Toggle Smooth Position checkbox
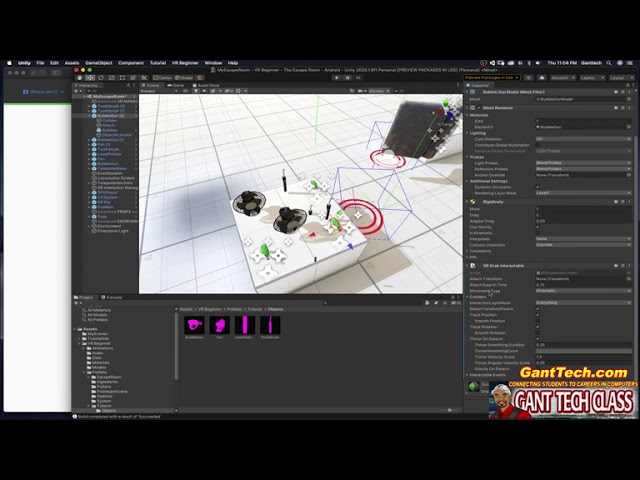This screenshot has width=640, height=480. pos(538,321)
